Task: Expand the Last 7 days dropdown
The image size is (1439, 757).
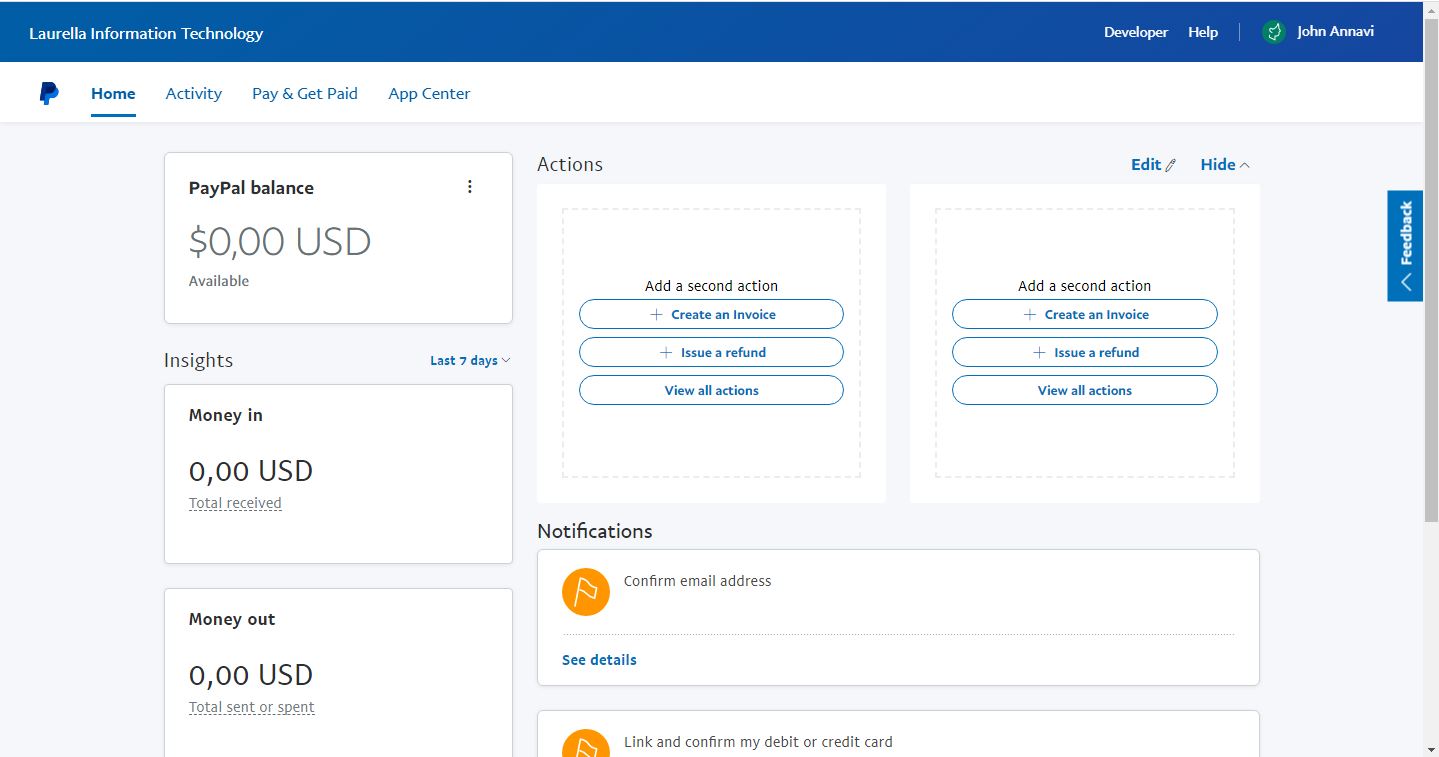Action: point(470,360)
